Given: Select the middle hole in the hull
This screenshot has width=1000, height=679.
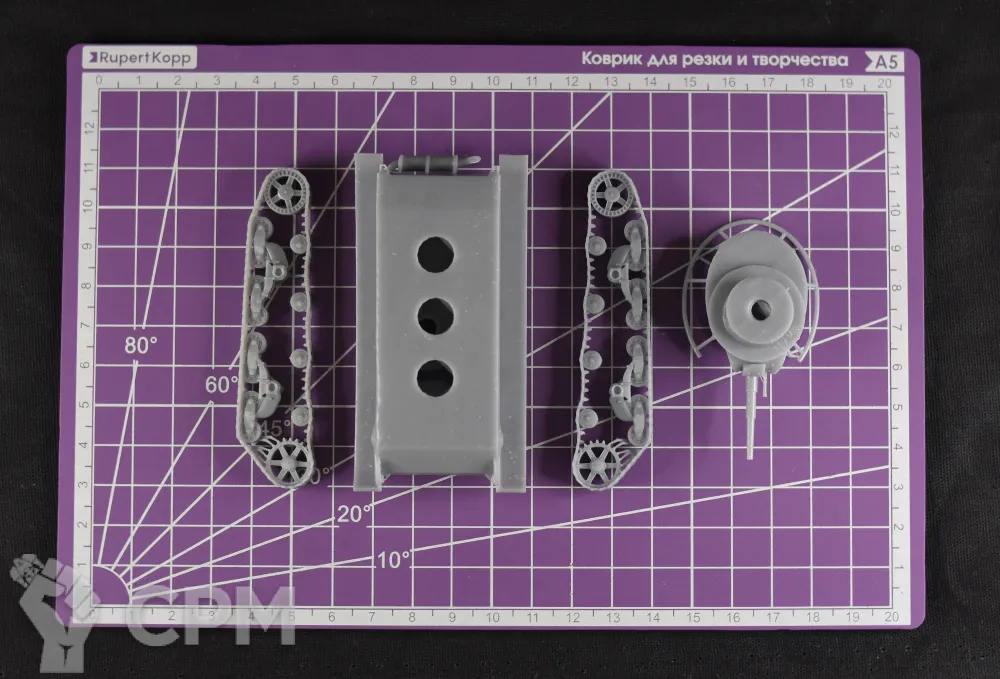Looking at the screenshot, I should pos(434,317).
